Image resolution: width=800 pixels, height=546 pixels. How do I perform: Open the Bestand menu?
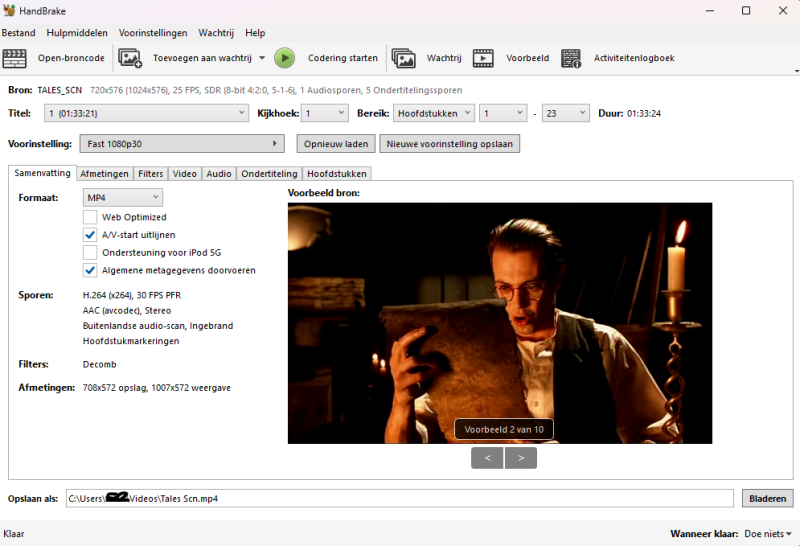[18, 33]
